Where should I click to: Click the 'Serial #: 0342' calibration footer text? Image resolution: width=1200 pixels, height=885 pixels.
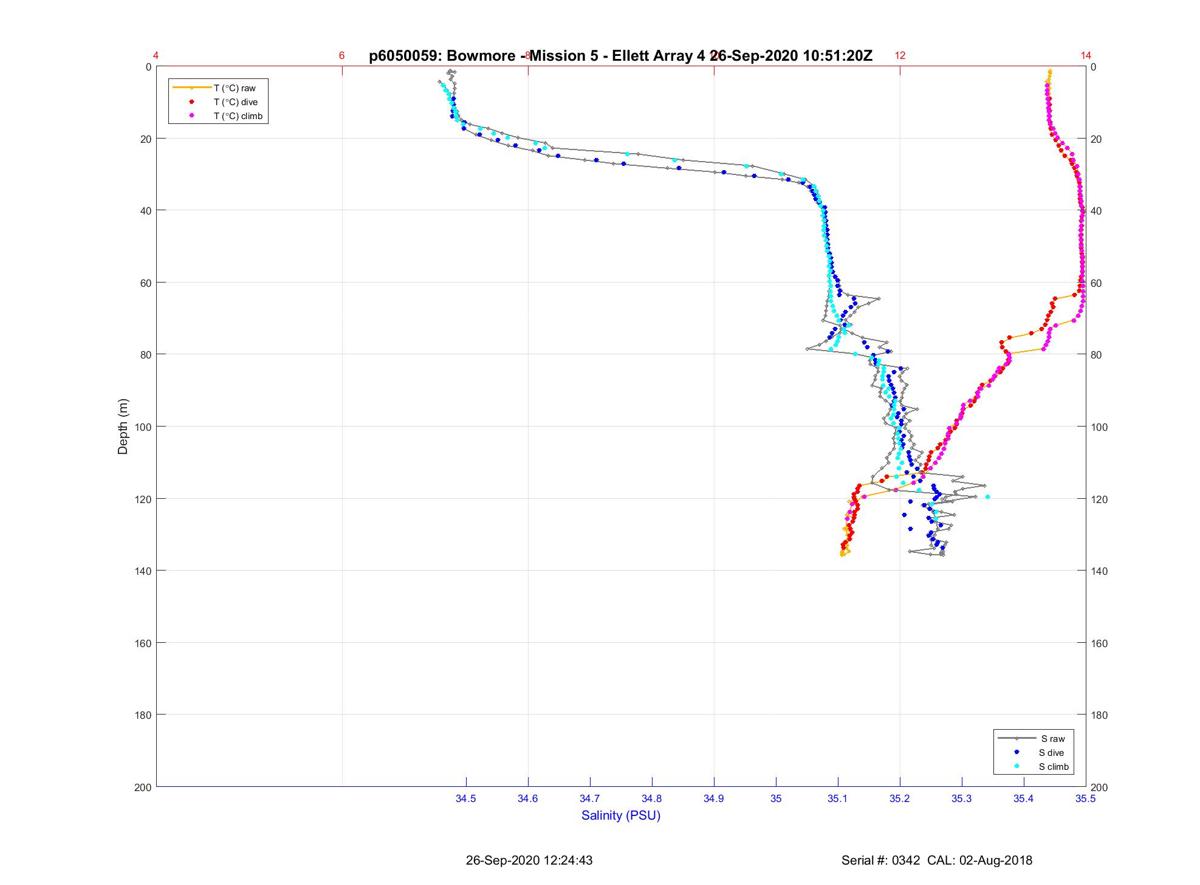pos(938,860)
